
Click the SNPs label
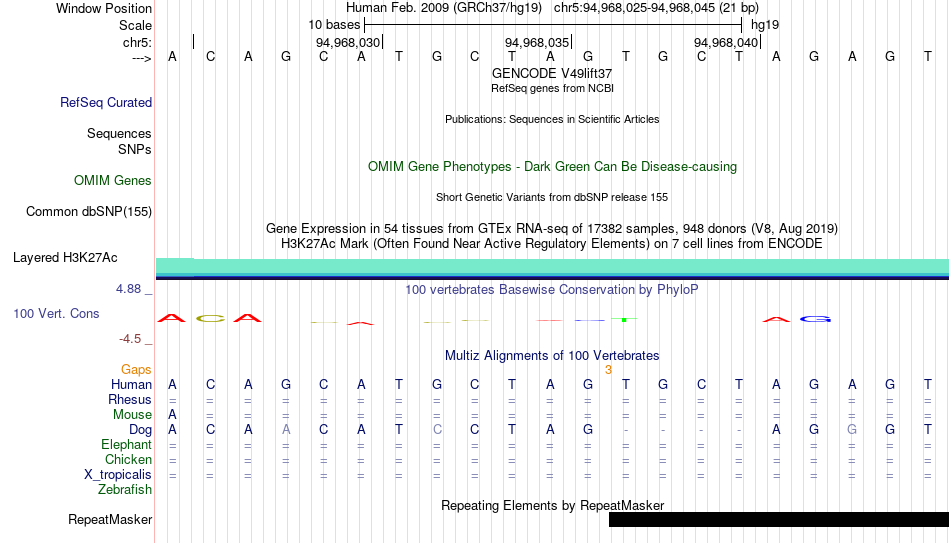(x=135, y=149)
